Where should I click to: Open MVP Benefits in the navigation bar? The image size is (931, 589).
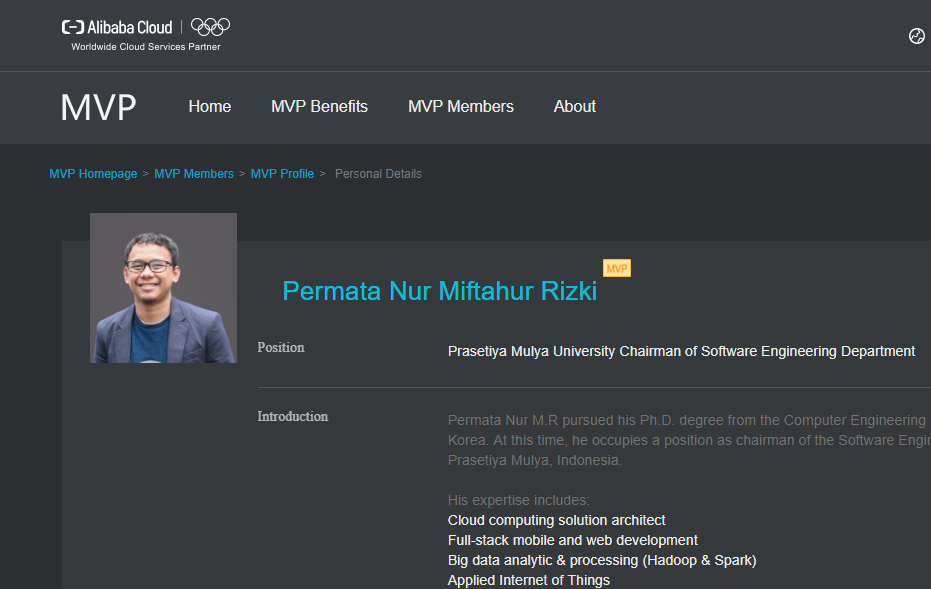click(319, 107)
